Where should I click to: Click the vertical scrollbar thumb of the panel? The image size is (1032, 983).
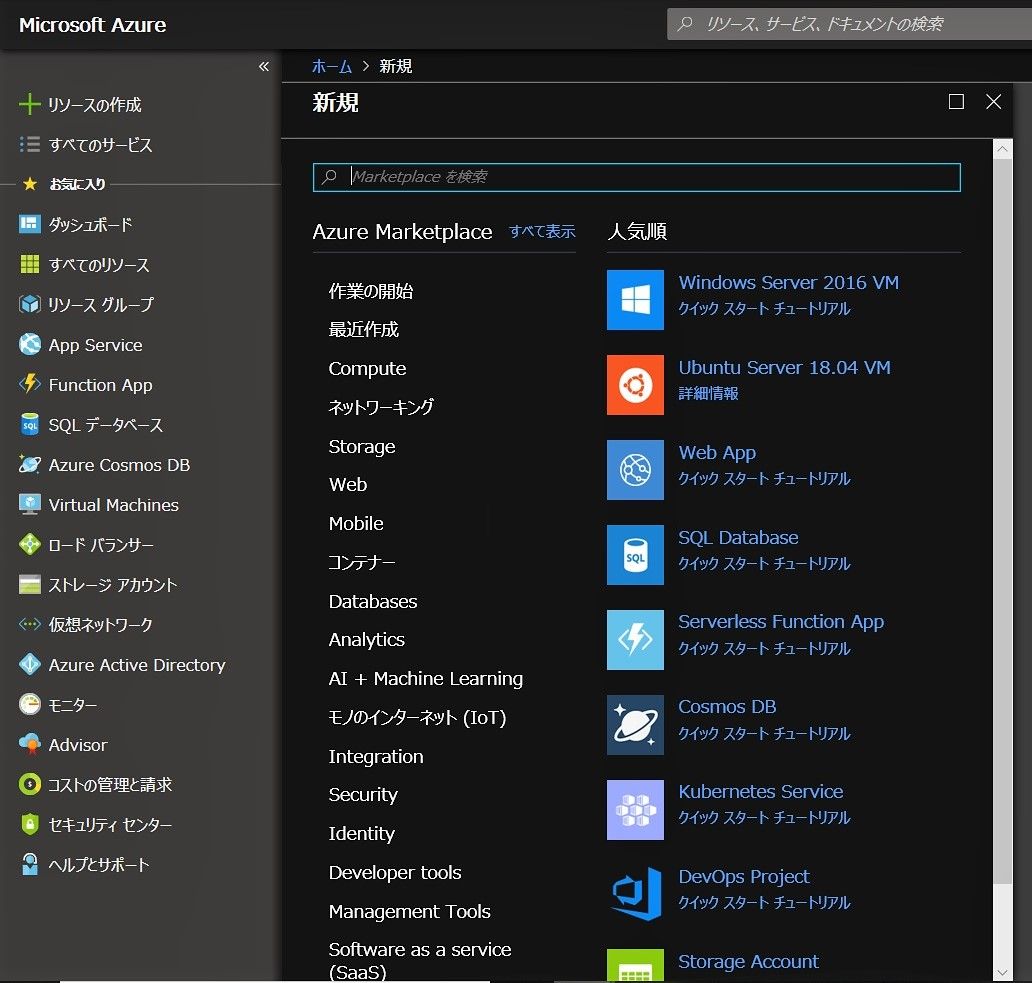(x=1002, y=520)
